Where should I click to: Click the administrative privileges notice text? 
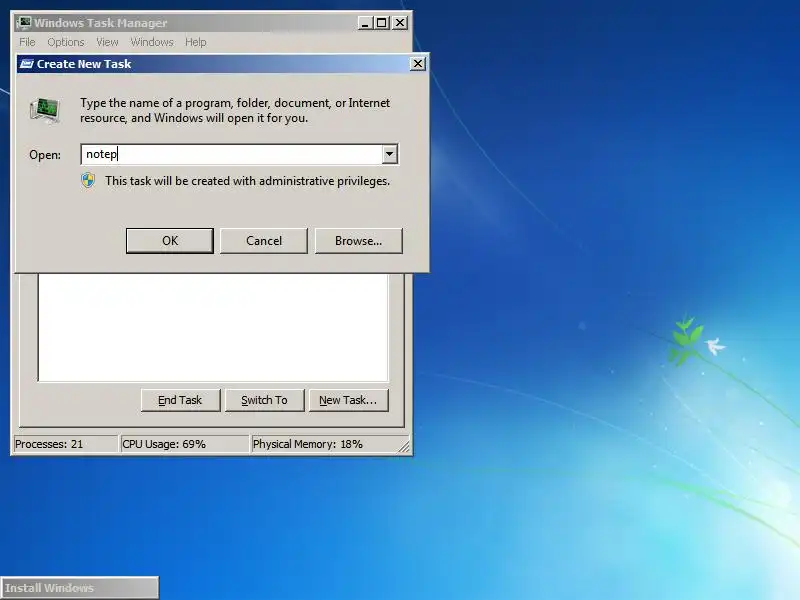pos(247,181)
